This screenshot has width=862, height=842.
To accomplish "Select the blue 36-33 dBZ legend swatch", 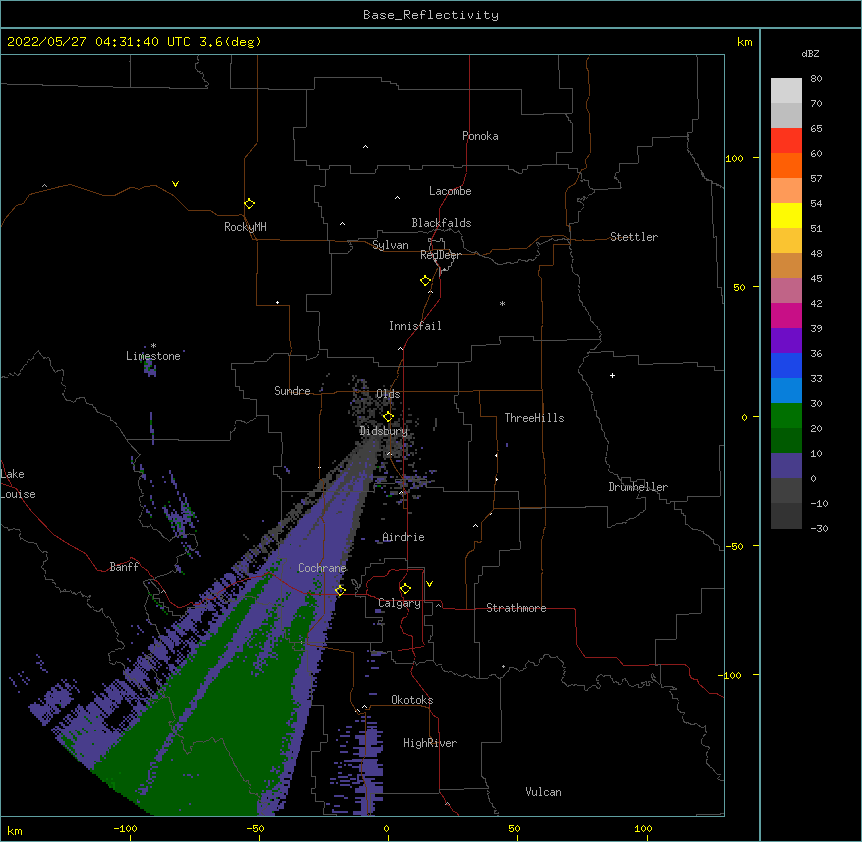I will (786, 365).
